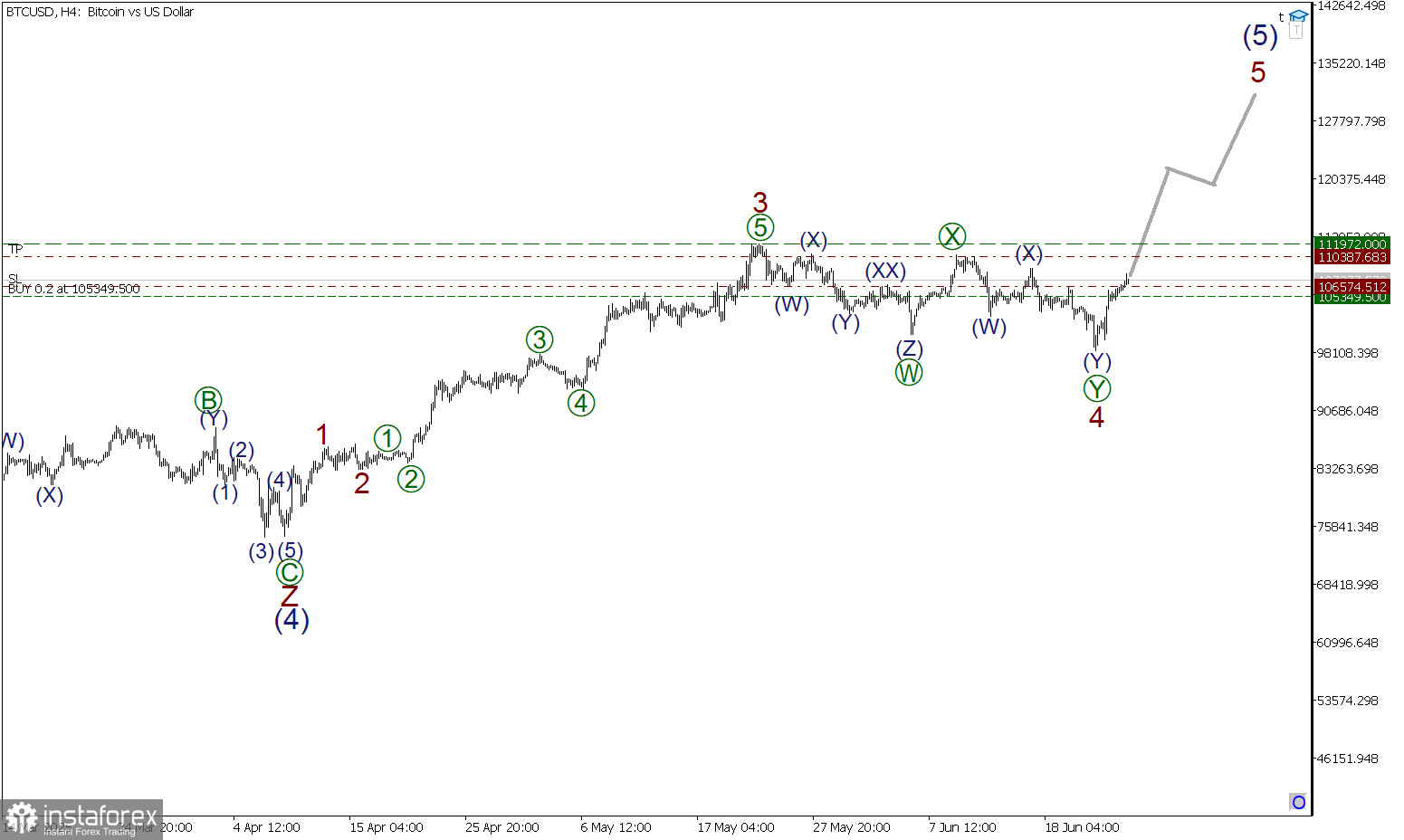Click the BTCUSD, H4 chart title

(100, 12)
